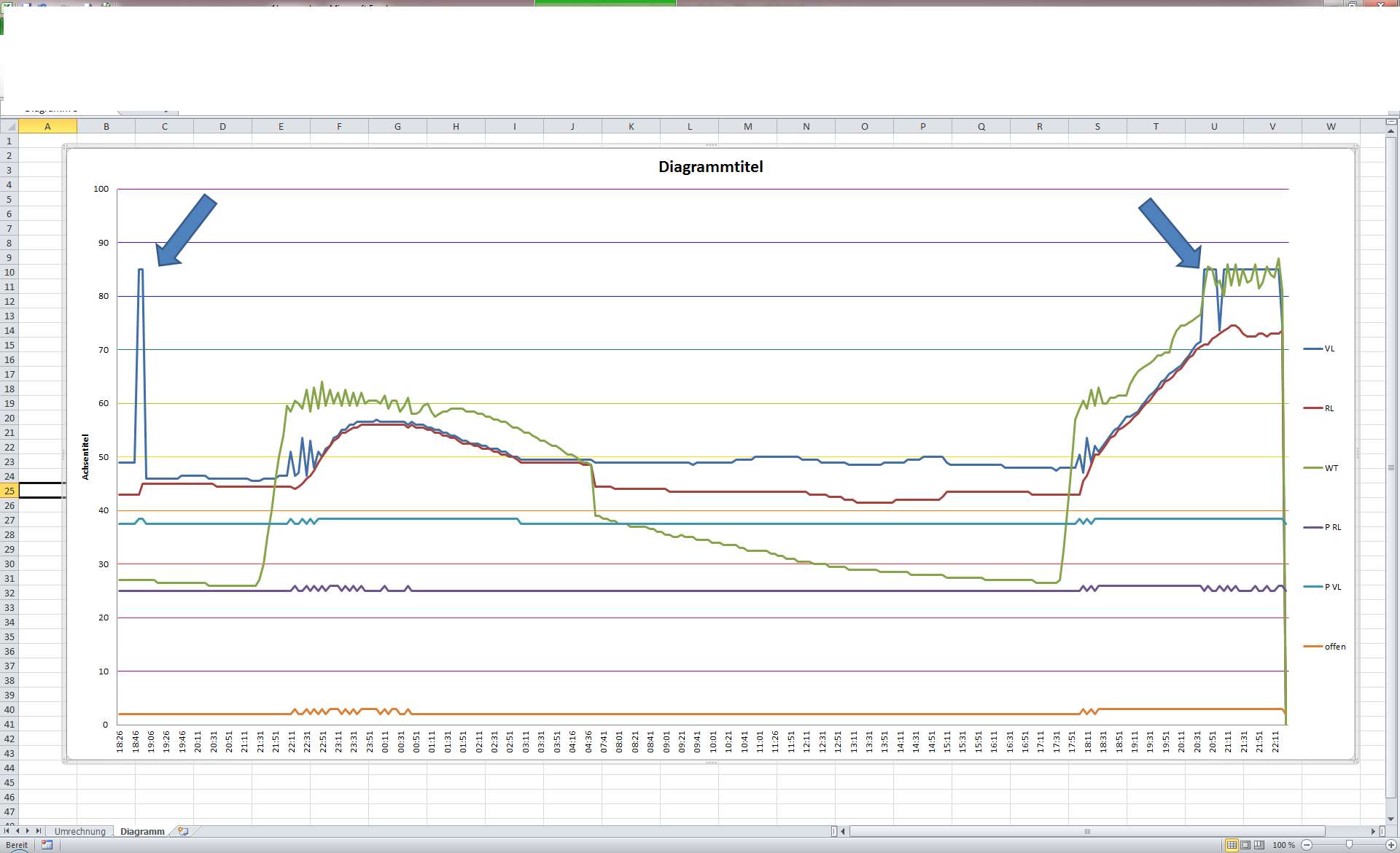This screenshot has height=853, width=1400.
Task: Click the zoom out minus button
Action: pos(1307,845)
